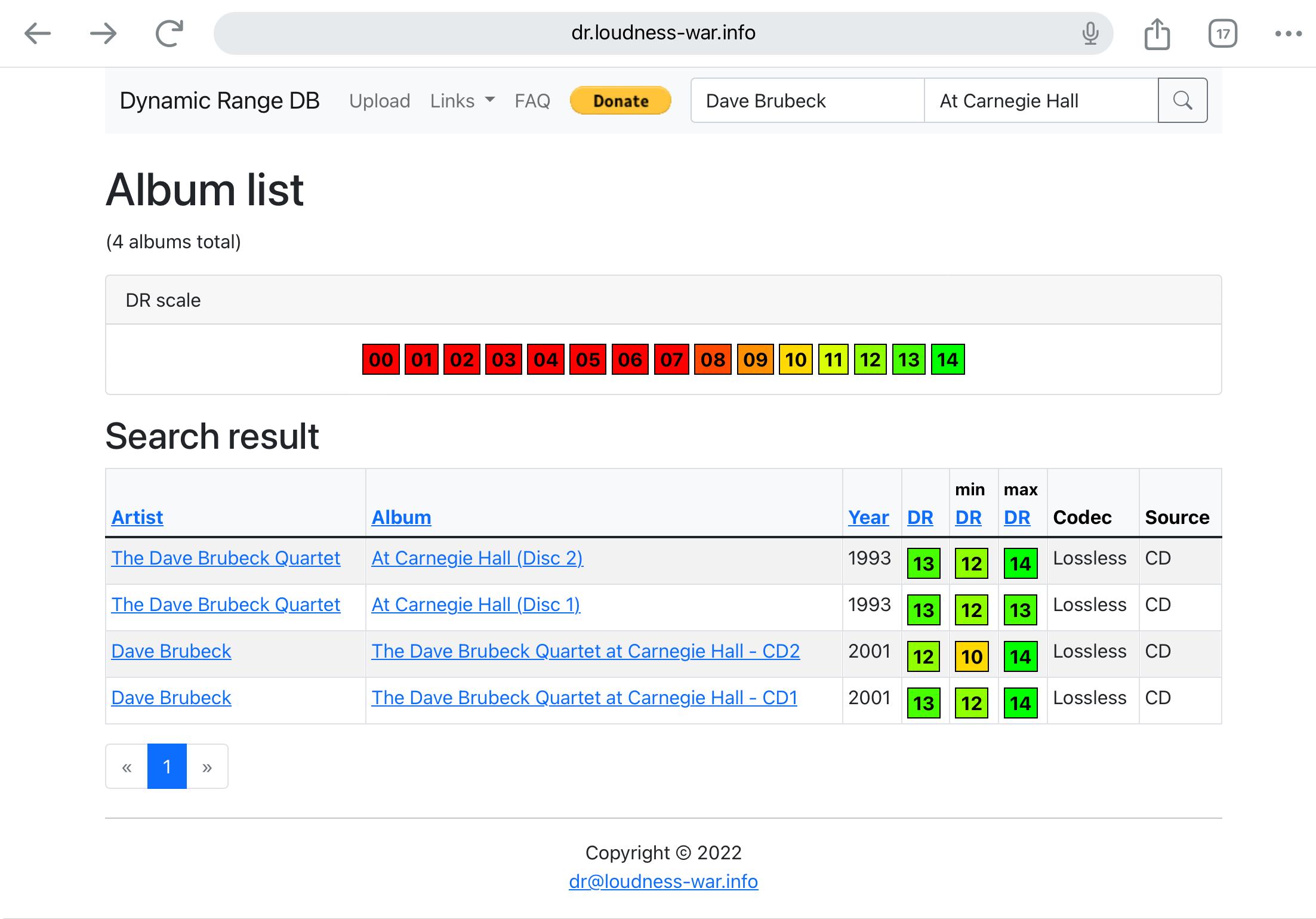
Task: Sort results by the min DR column header
Action: coord(968,517)
